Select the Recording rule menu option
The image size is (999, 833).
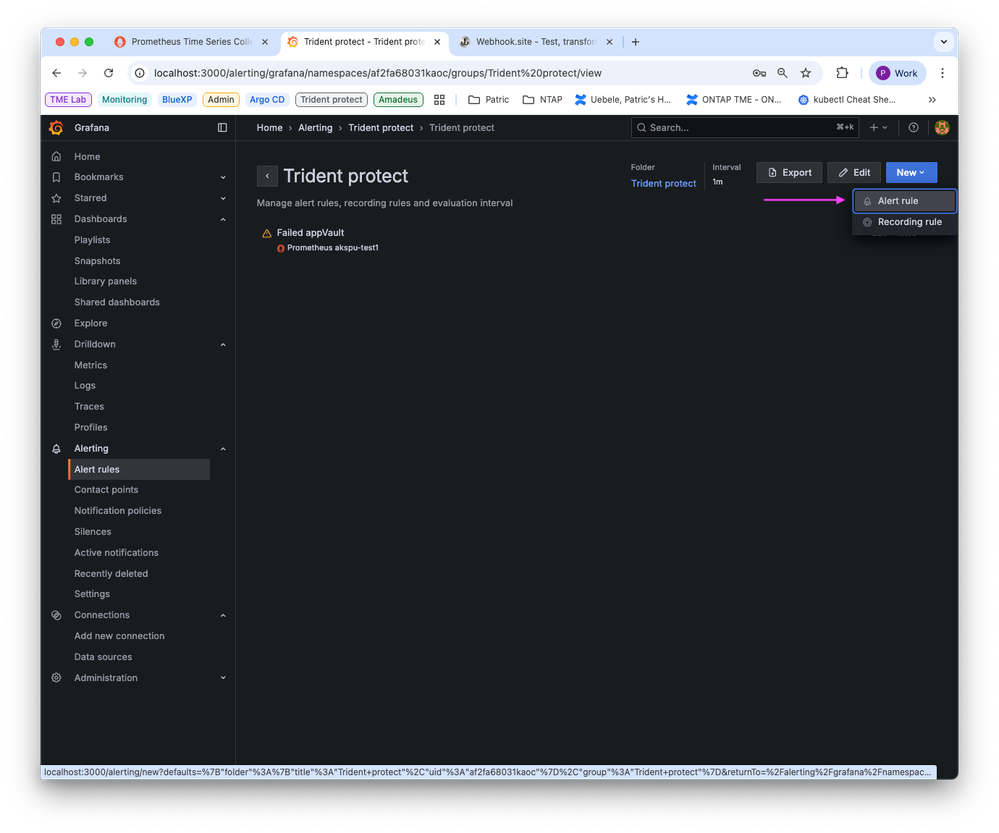tap(903, 222)
